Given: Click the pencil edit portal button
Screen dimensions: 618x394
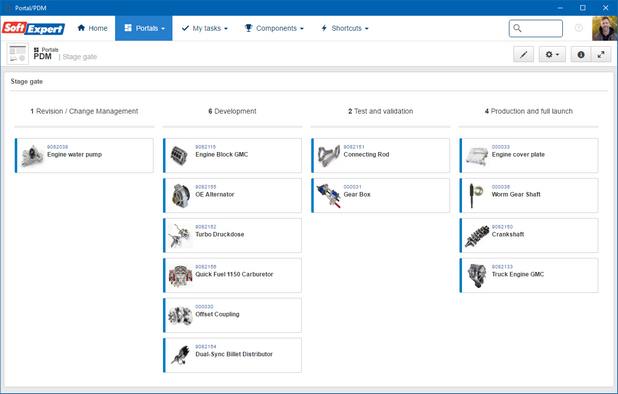Looking at the screenshot, I should point(523,54).
